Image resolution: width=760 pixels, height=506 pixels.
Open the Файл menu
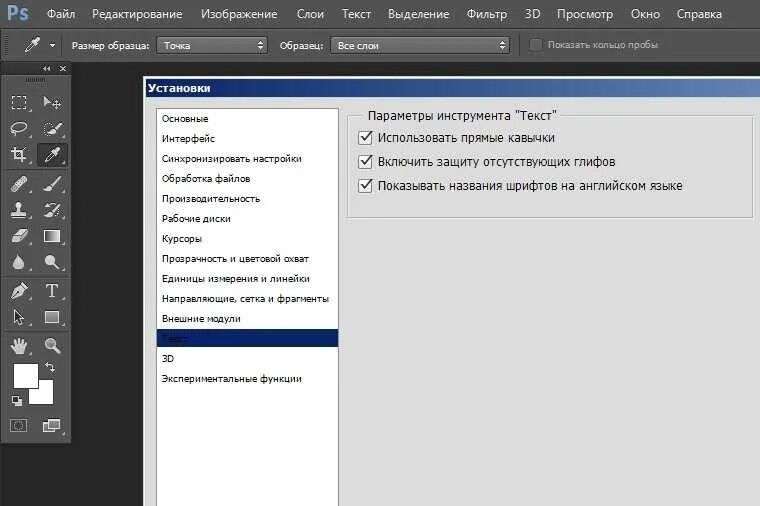(x=61, y=14)
